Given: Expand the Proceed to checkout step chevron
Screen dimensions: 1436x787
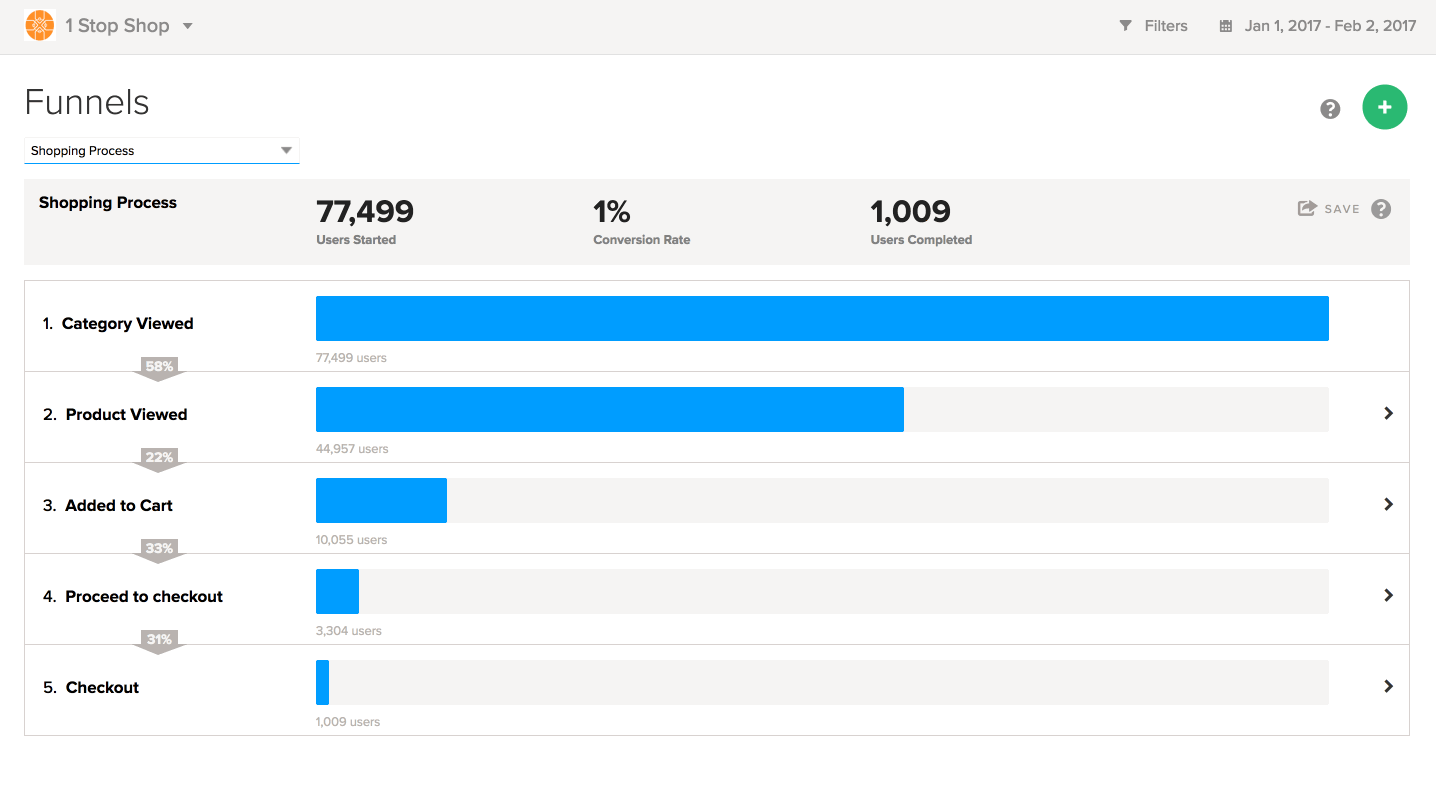Looking at the screenshot, I should pos(1388,595).
